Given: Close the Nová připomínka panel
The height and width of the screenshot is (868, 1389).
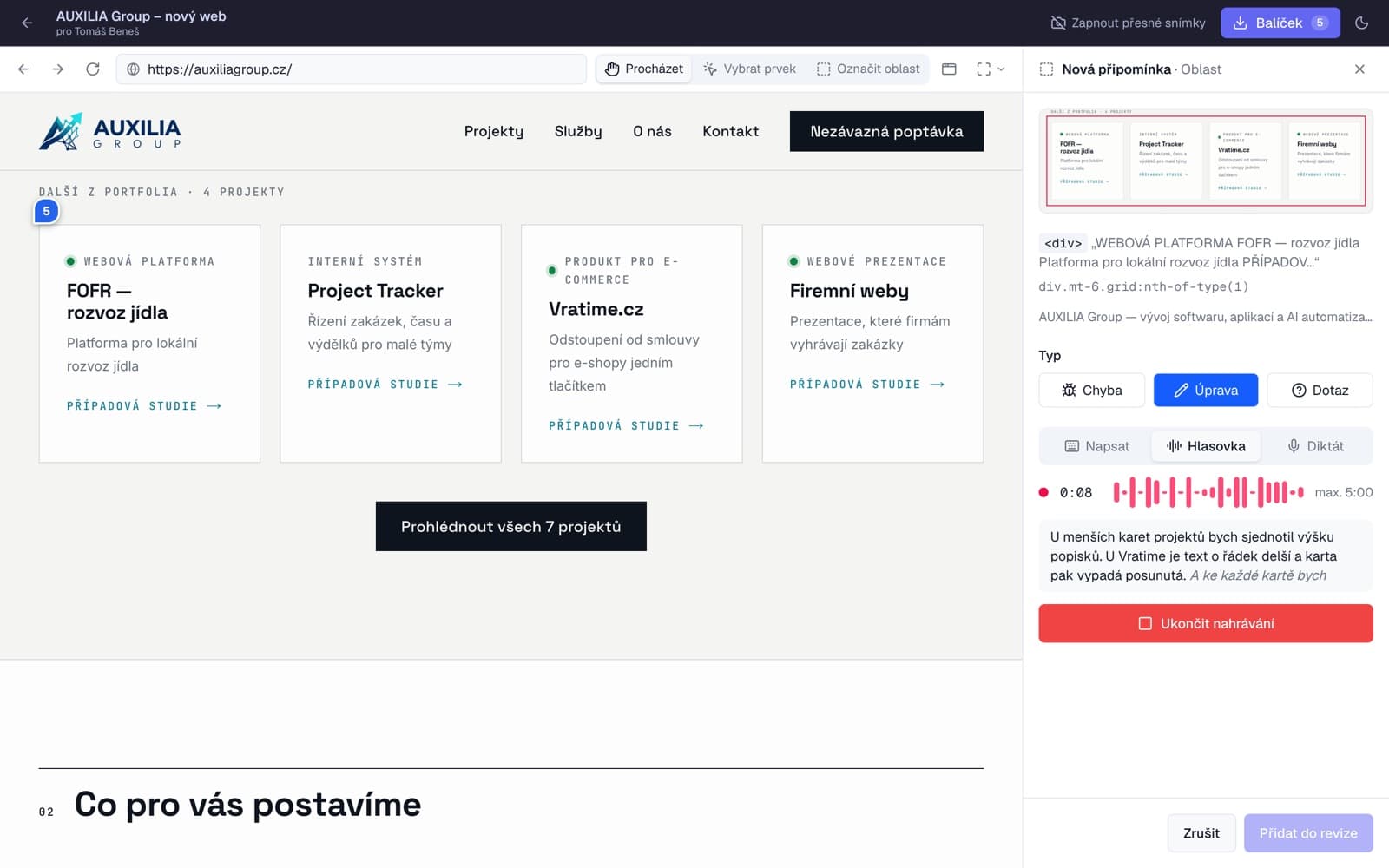Looking at the screenshot, I should click(x=1359, y=69).
